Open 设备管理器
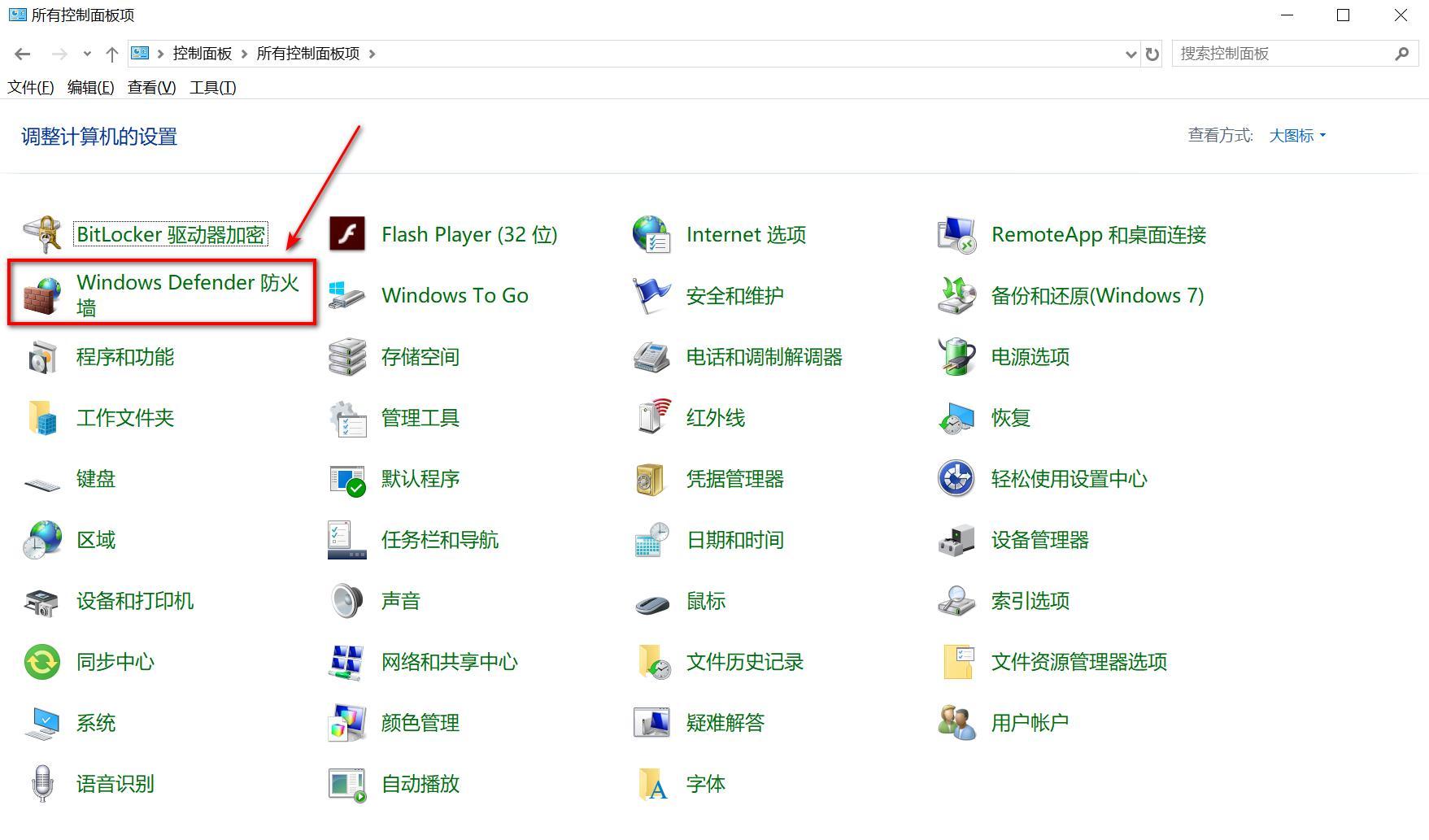The height and width of the screenshot is (840, 1429). coord(1040,539)
